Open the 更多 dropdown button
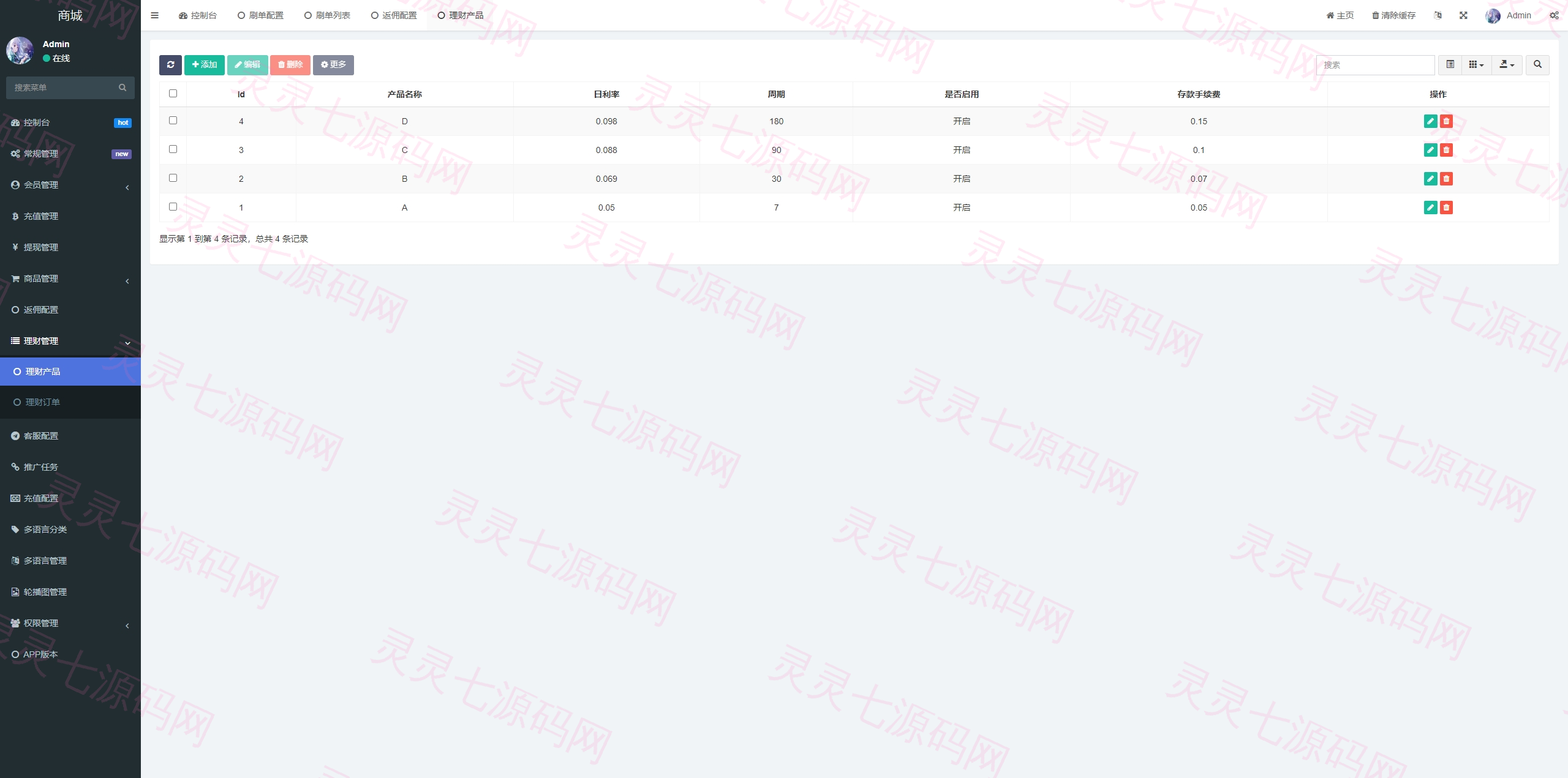 click(x=333, y=65)
